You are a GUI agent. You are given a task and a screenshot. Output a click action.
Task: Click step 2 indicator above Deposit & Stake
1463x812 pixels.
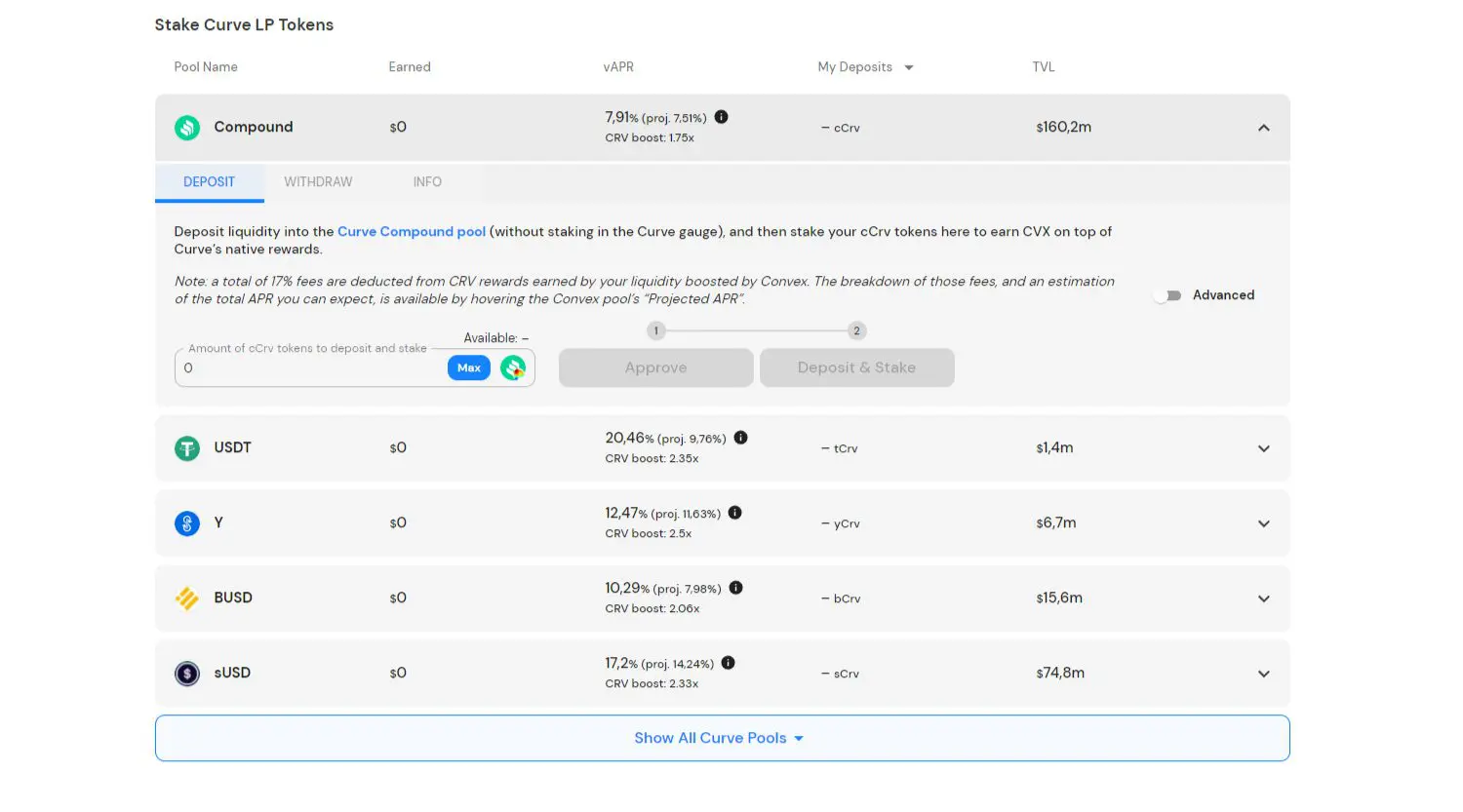pos(856,331)
